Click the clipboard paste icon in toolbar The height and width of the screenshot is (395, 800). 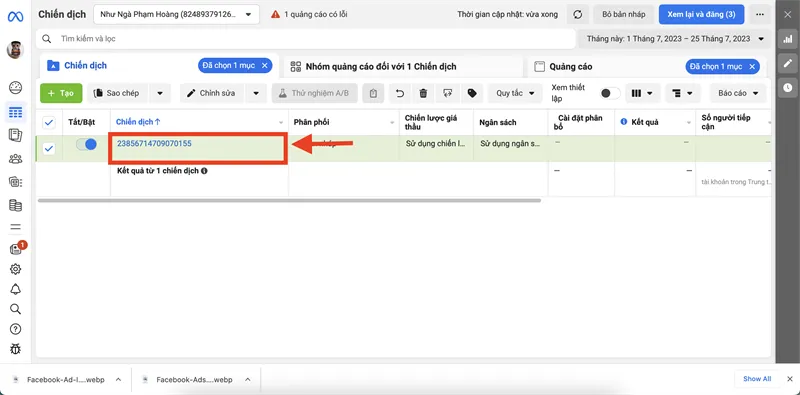tap(373, 93)
